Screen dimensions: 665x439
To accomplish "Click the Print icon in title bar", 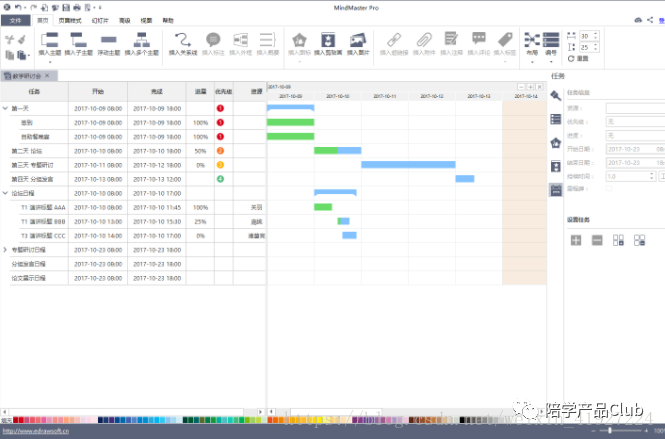I will click(x=77, y=7).
